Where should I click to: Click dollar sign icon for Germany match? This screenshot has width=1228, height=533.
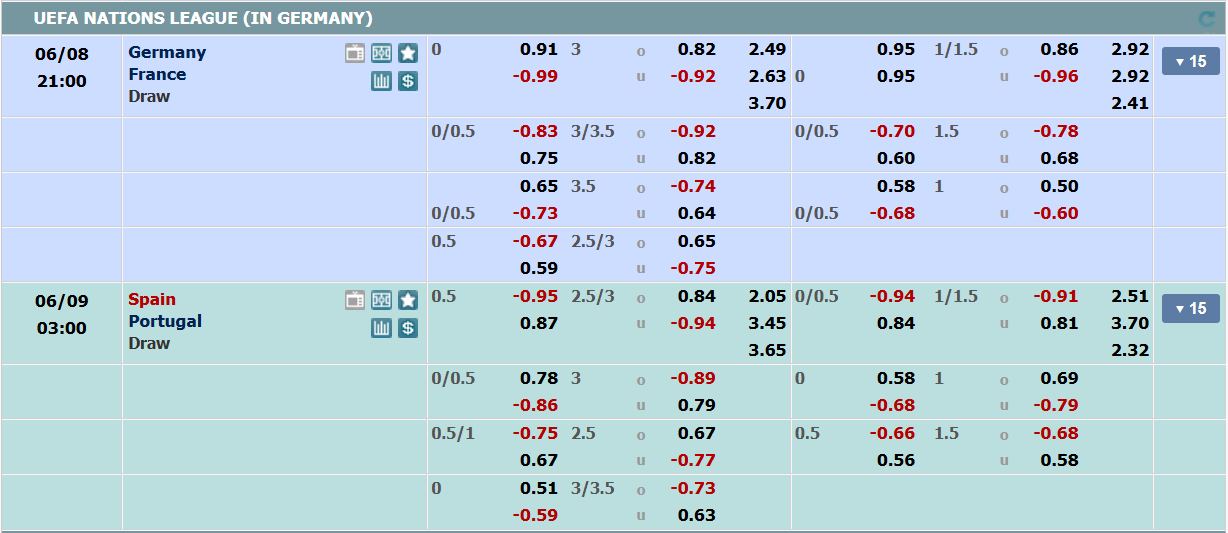pos(407,81)
